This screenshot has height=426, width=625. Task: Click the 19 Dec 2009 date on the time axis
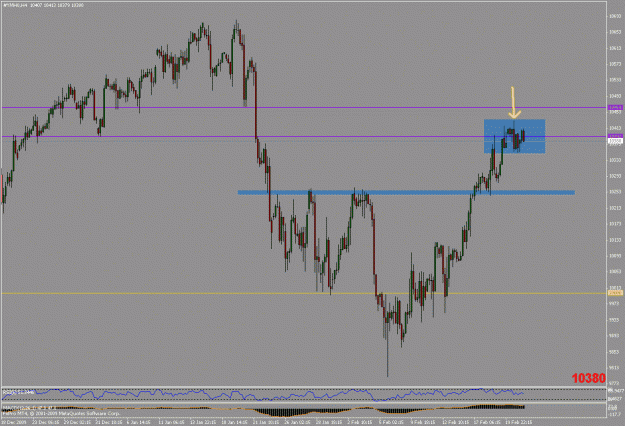[x=13, y=422]
